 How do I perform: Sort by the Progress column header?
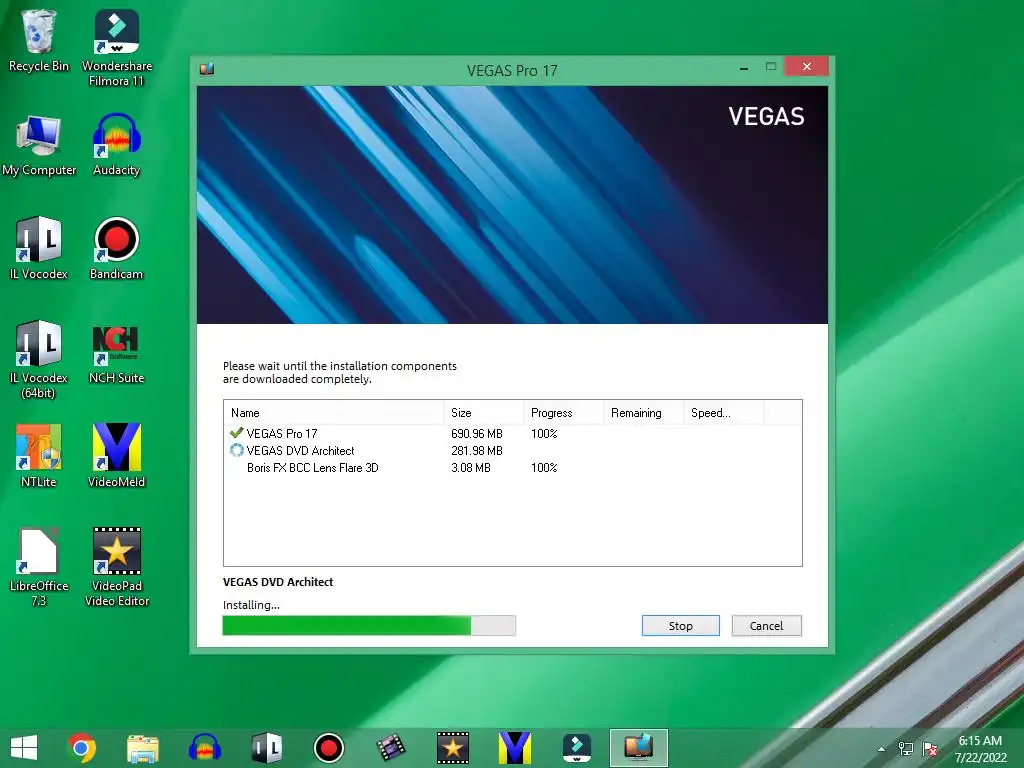click(x=564, y=413)
